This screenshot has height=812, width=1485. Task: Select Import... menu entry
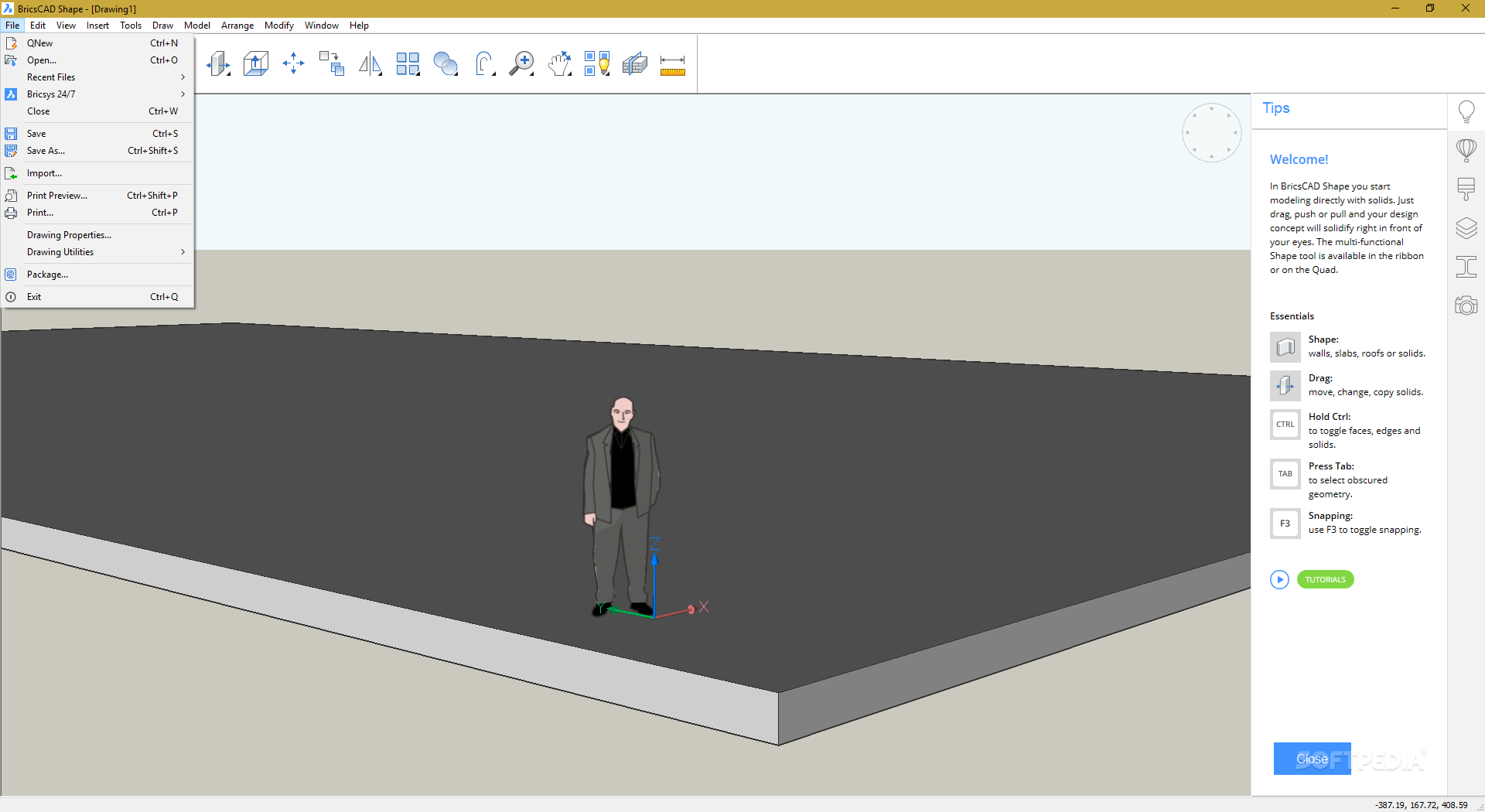(x=97, y=173)
